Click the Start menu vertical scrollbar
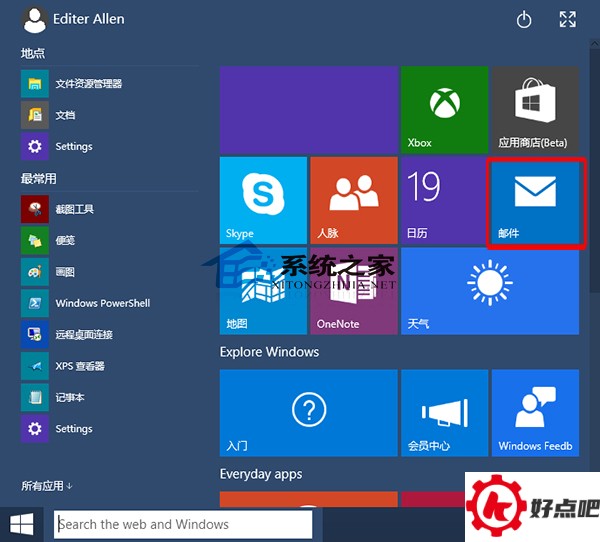 [595, 170]
